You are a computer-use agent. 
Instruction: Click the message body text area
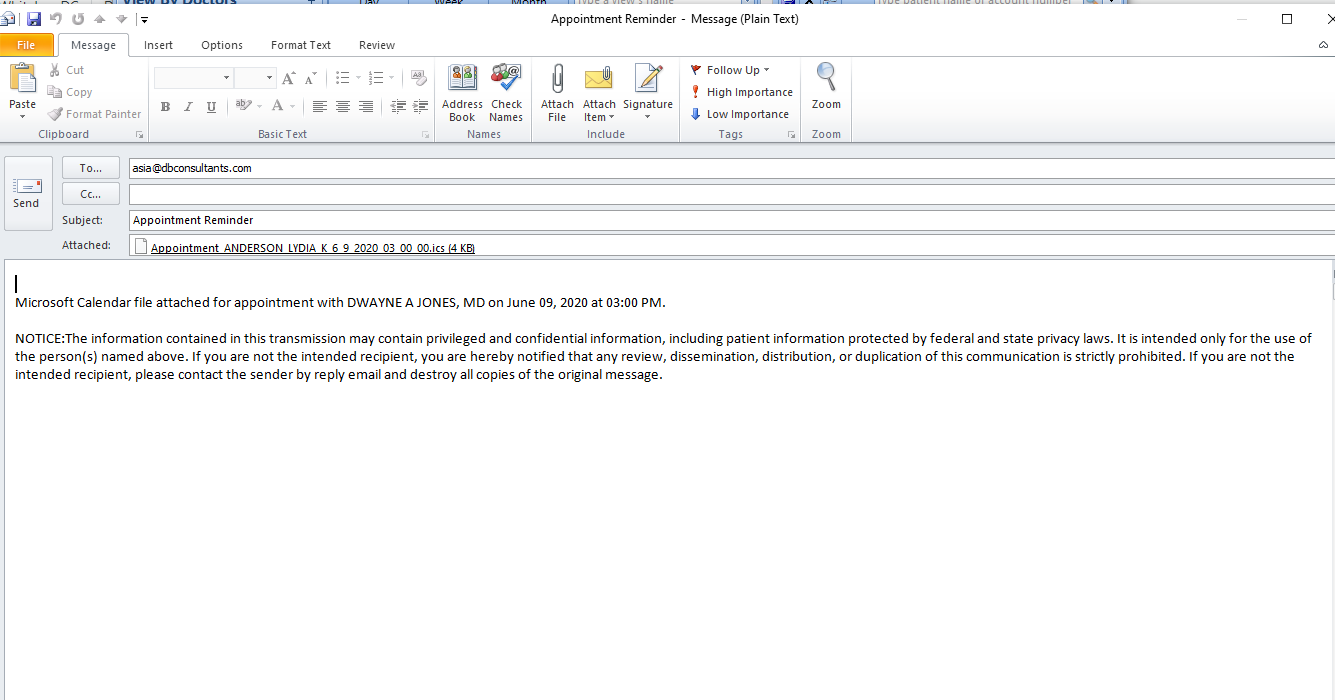click(668, 480)
